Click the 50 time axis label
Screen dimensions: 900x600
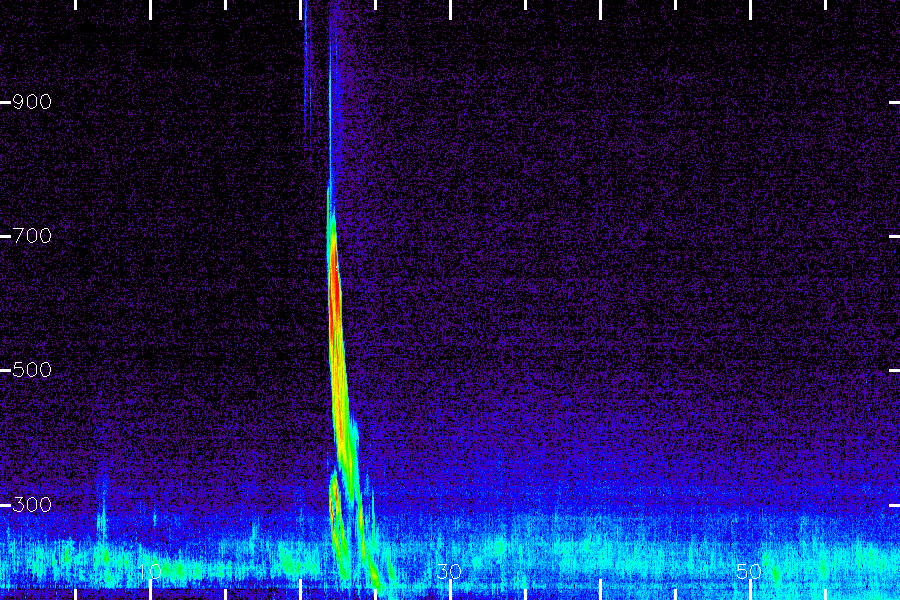pos(749,571)
